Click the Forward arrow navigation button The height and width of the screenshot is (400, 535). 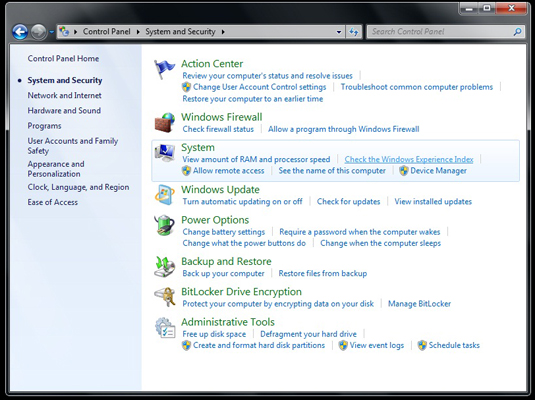coord(39,32)
